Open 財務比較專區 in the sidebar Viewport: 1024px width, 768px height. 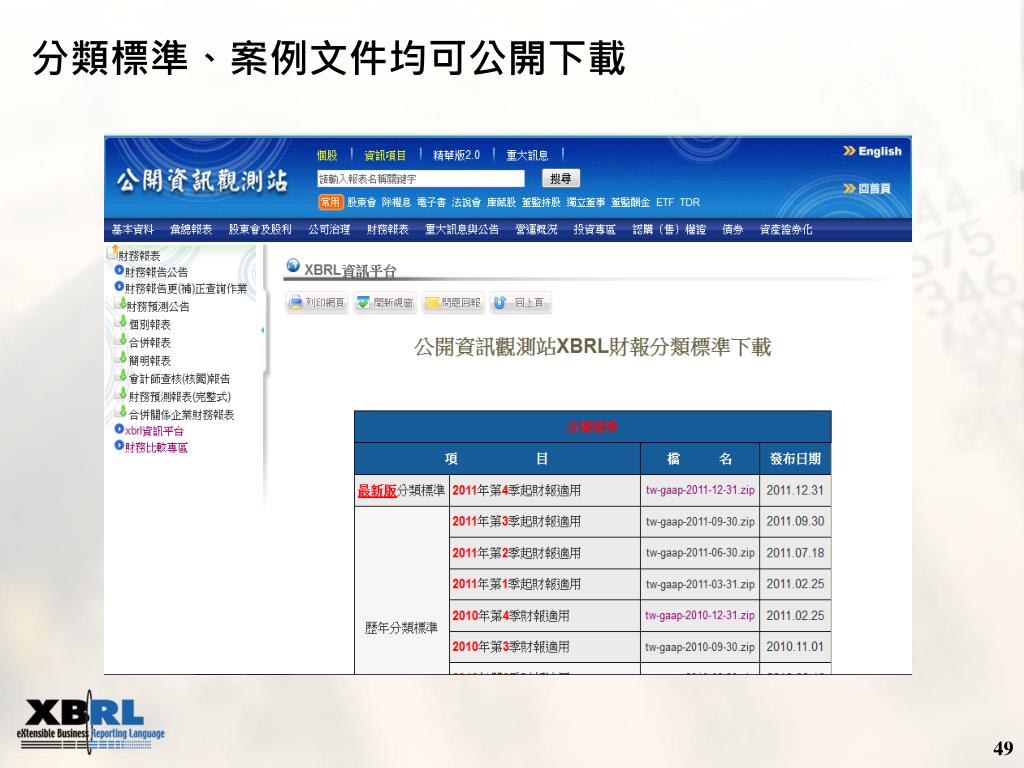click(156, 447)
